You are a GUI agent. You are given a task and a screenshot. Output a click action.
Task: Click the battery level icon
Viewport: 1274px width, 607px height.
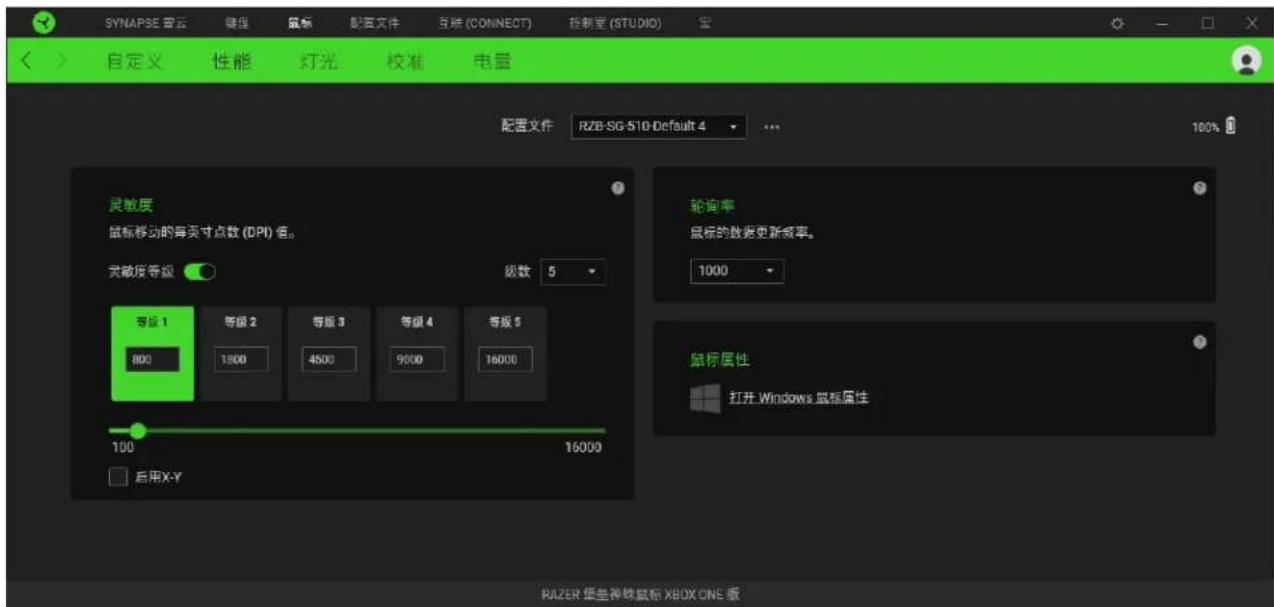[x=1231, y=127]
